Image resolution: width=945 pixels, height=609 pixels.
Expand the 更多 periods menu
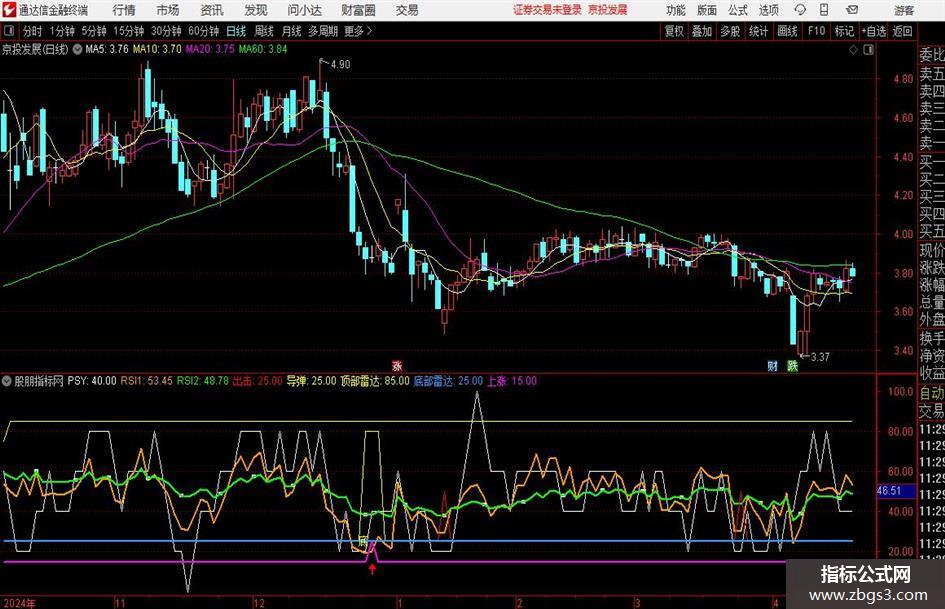pyautogui.click(x=359, y=31)
